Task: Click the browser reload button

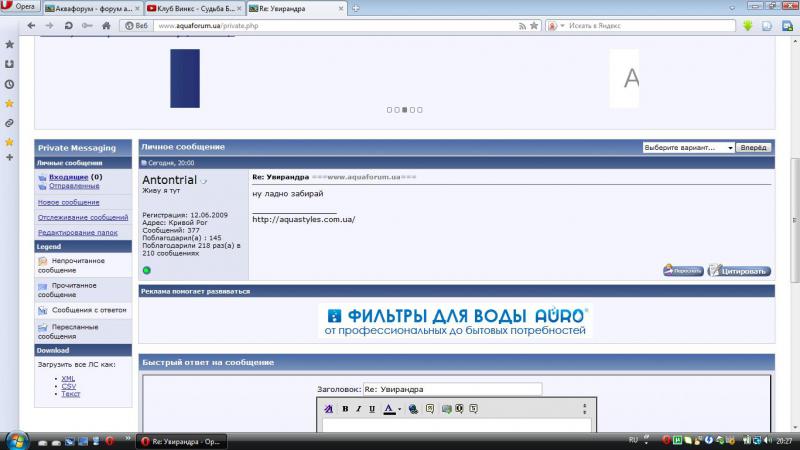Action: click(69, 25)
